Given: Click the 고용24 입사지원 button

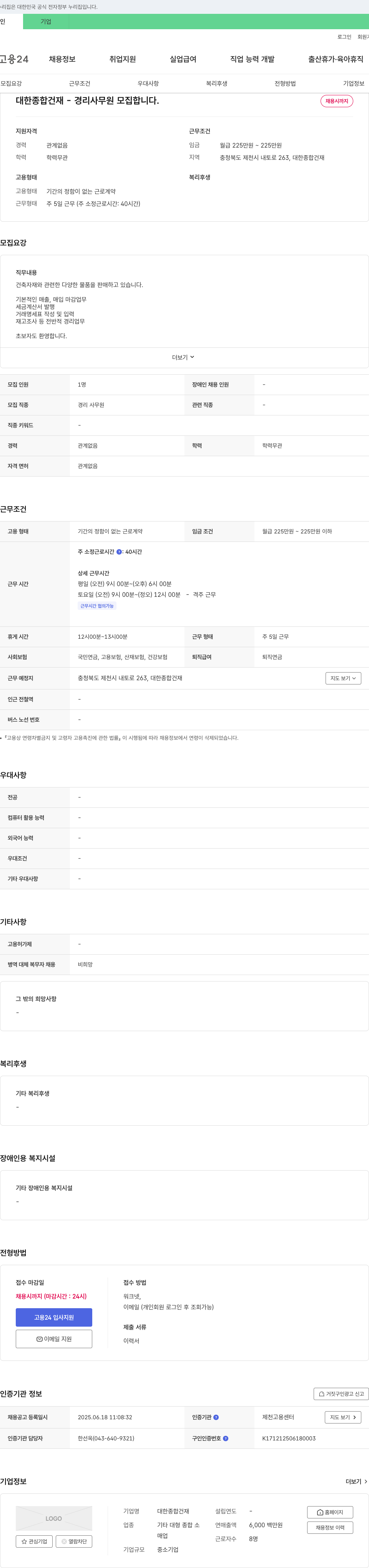Looking at the screenshot, I should click(54, 1317).
